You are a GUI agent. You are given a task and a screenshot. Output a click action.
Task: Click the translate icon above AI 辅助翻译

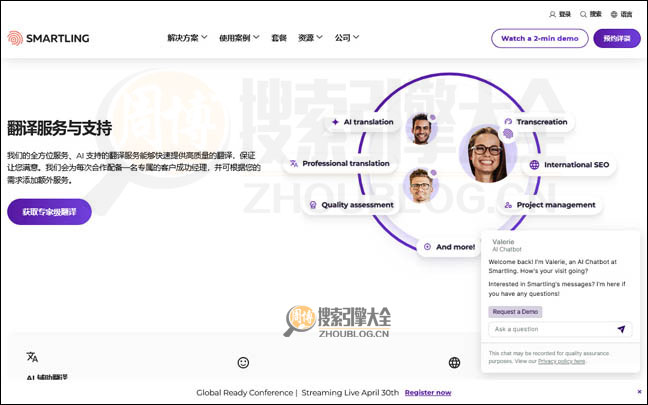(x=32, y=357)
